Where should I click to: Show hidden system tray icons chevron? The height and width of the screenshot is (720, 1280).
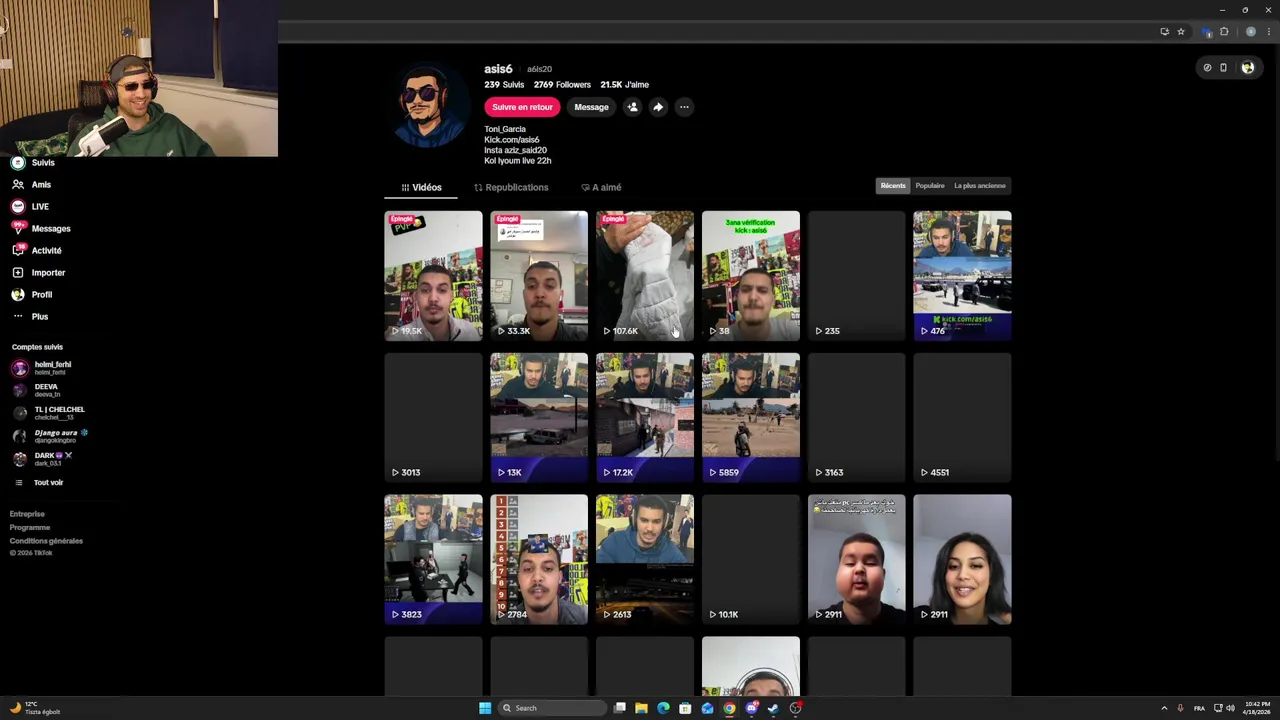click(1164, 708)
